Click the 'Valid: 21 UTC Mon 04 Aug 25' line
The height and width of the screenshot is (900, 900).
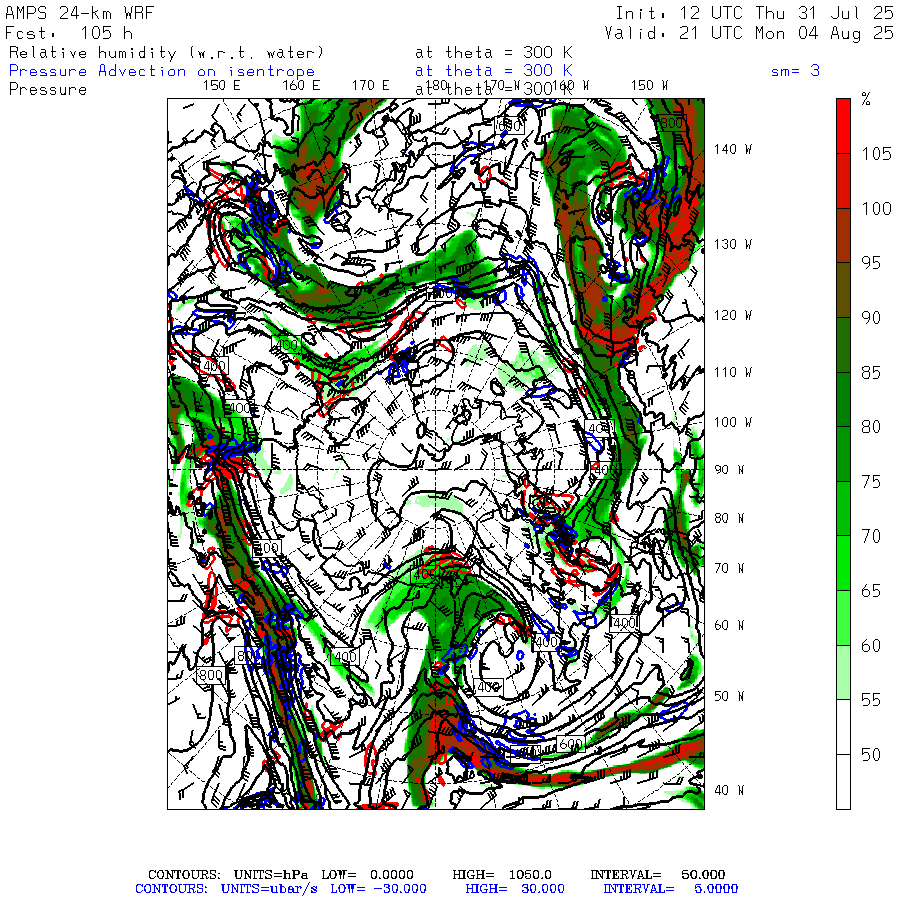click(x=749, y=33)
